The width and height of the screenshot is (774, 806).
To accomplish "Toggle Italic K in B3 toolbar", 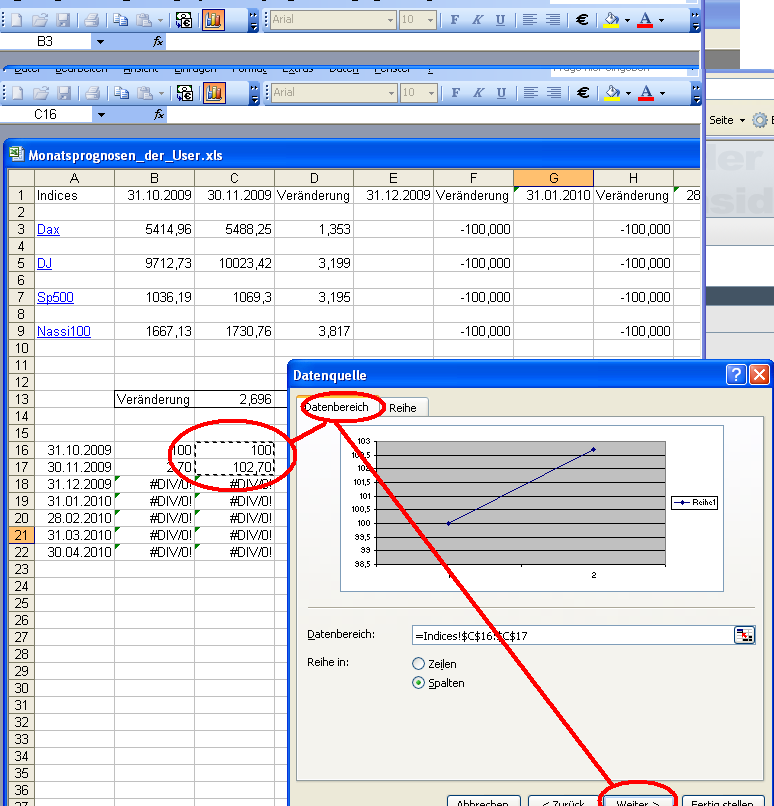I will tap(477, 20).
